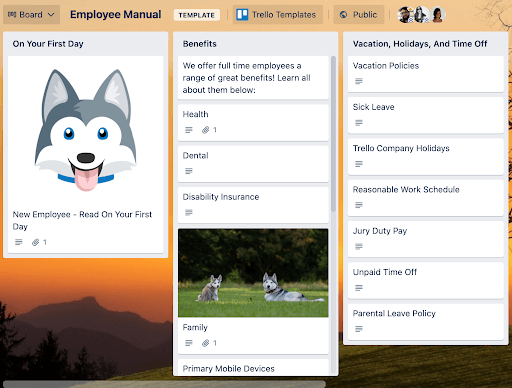
Task: Click description icon on Reasonable Work Schedule card
Action: (x=359, y=205)
